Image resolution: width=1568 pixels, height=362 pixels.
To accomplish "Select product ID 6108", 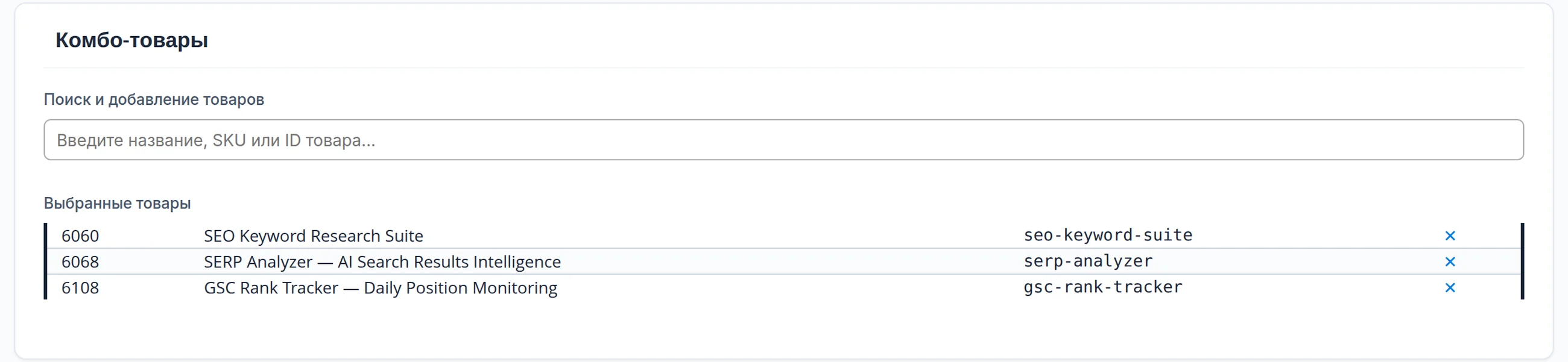I will [80, 288].
